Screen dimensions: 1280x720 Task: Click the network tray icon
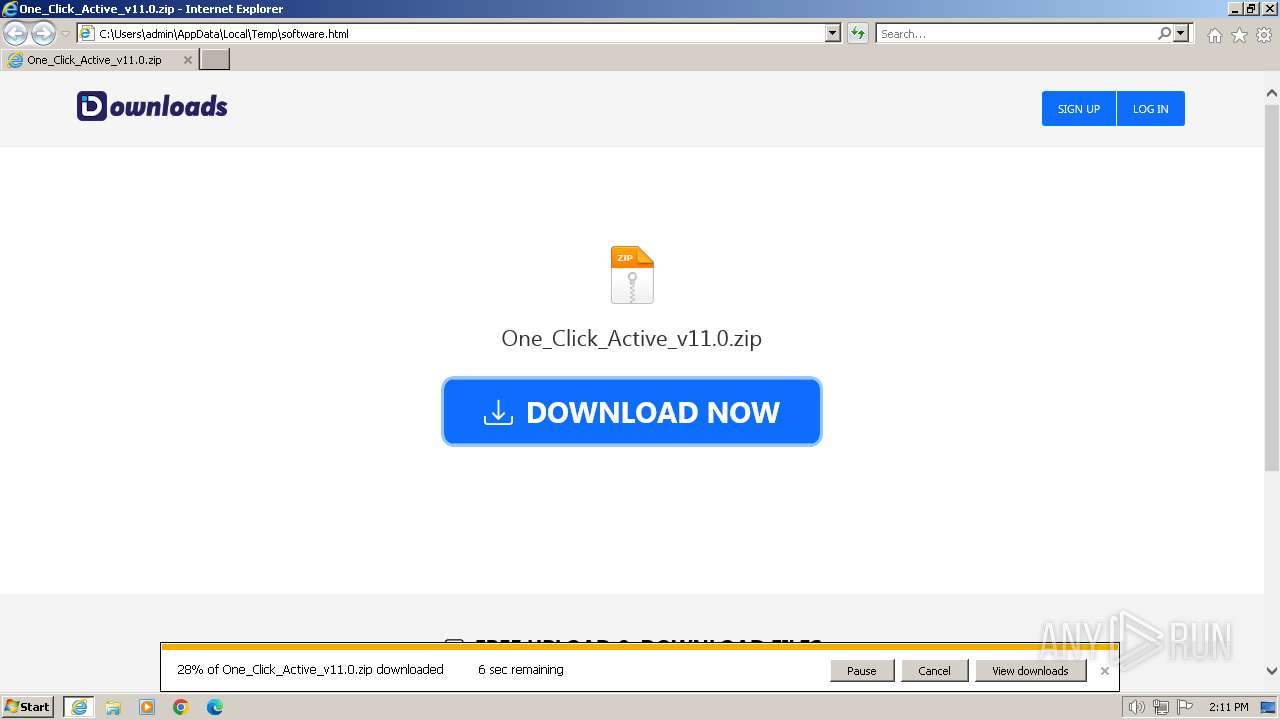pyautogui.click(x=1161, y=707)
